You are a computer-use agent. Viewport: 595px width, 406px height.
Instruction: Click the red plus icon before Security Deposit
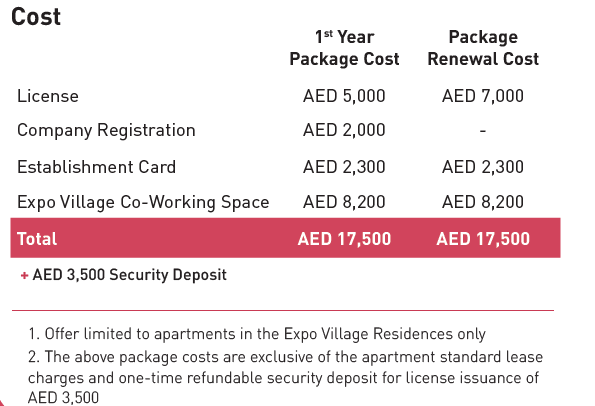[x=24, y=275]
